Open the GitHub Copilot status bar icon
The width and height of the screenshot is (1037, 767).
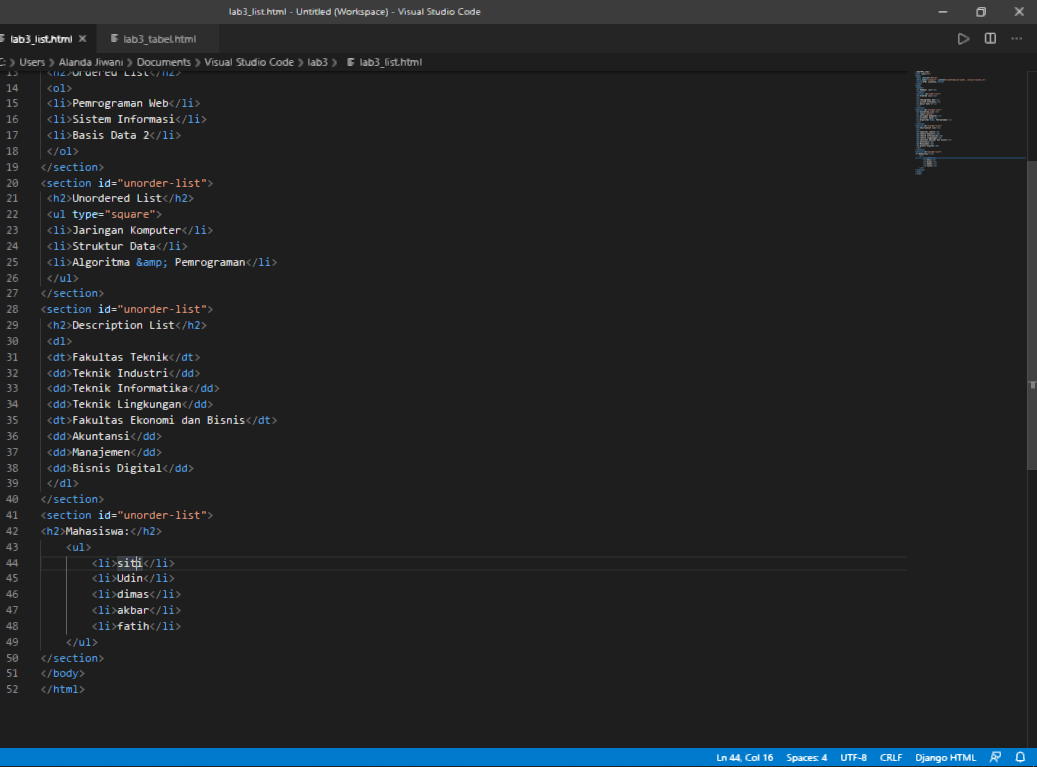point(995,757)
